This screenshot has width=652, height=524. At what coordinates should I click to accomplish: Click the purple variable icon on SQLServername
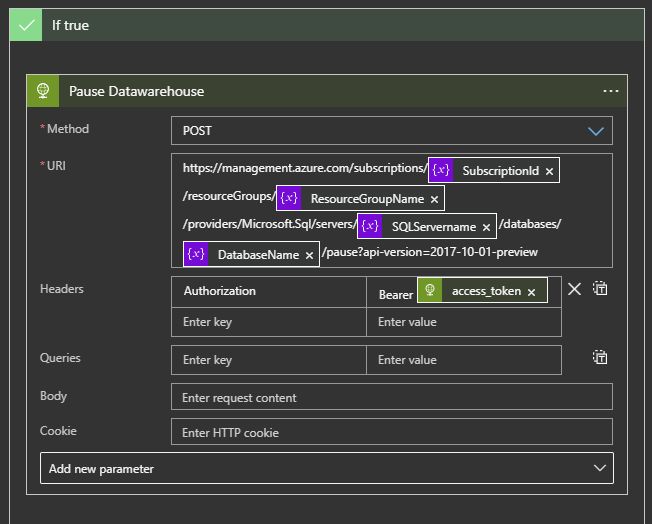tap(370, 226)
